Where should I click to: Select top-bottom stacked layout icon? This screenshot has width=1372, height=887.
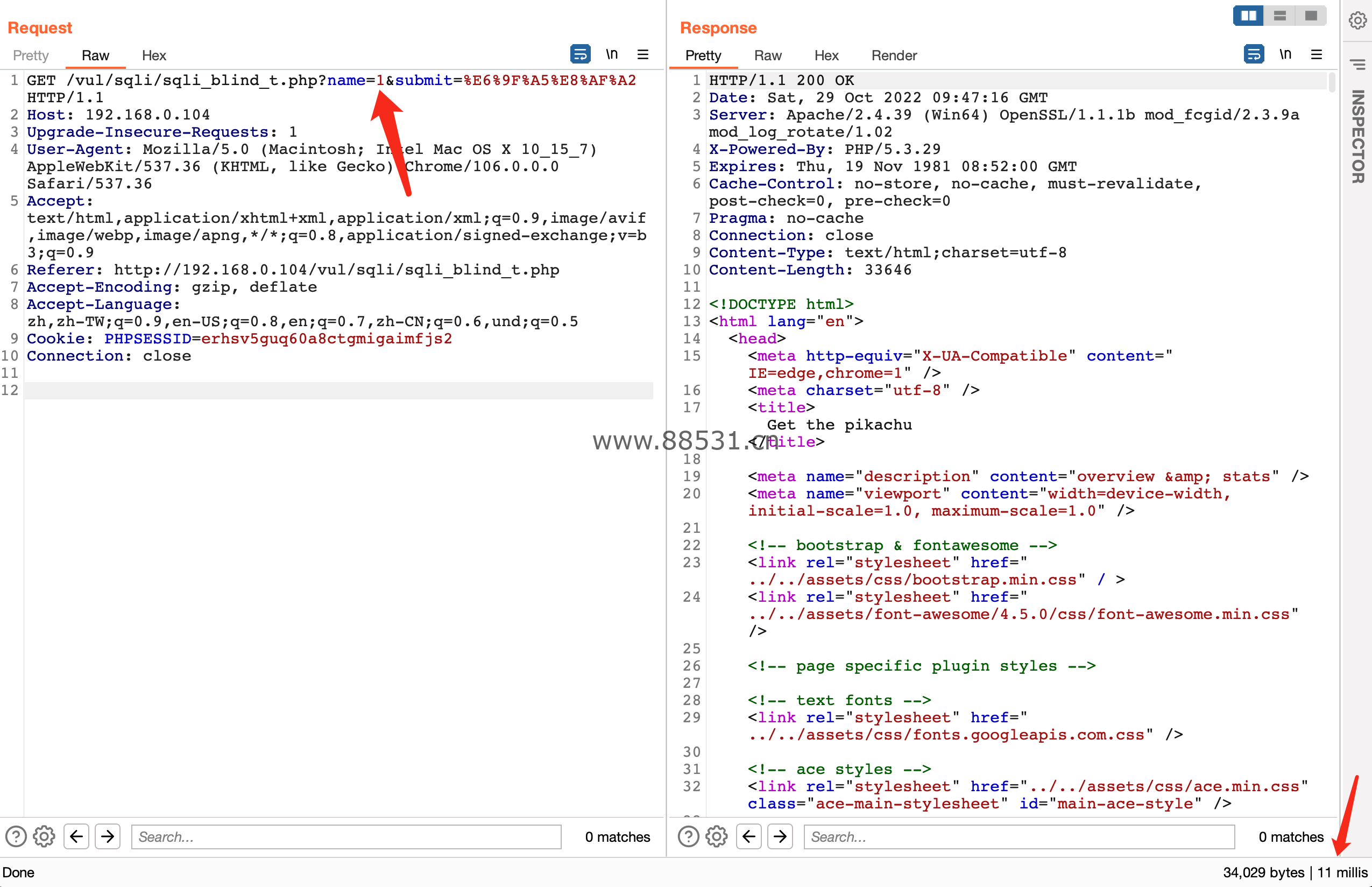tap(1279, 16)
